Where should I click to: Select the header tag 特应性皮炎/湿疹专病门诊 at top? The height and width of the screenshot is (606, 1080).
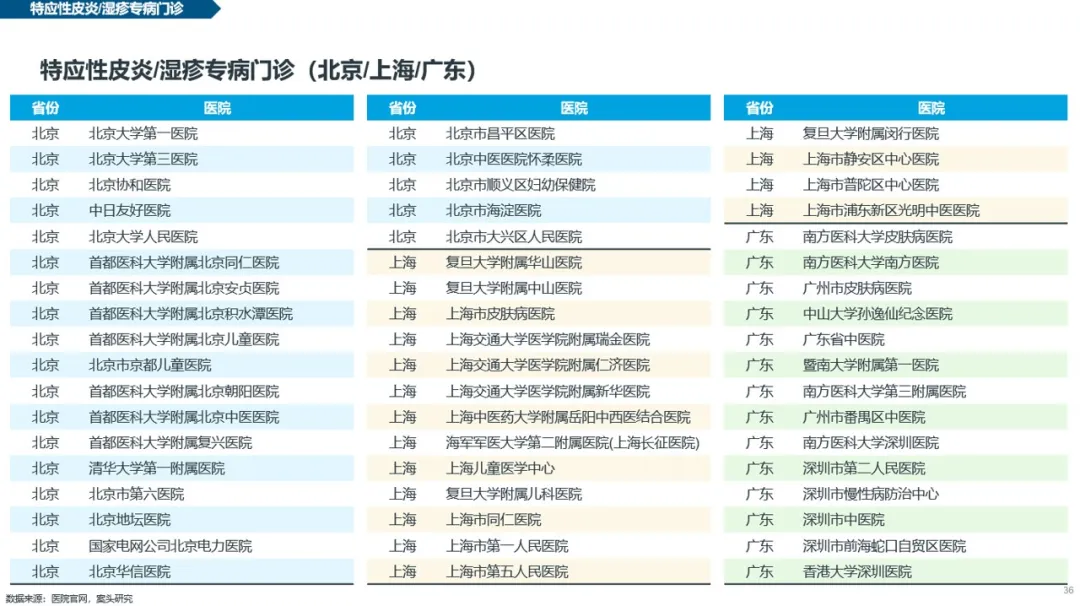click(107, 9)
